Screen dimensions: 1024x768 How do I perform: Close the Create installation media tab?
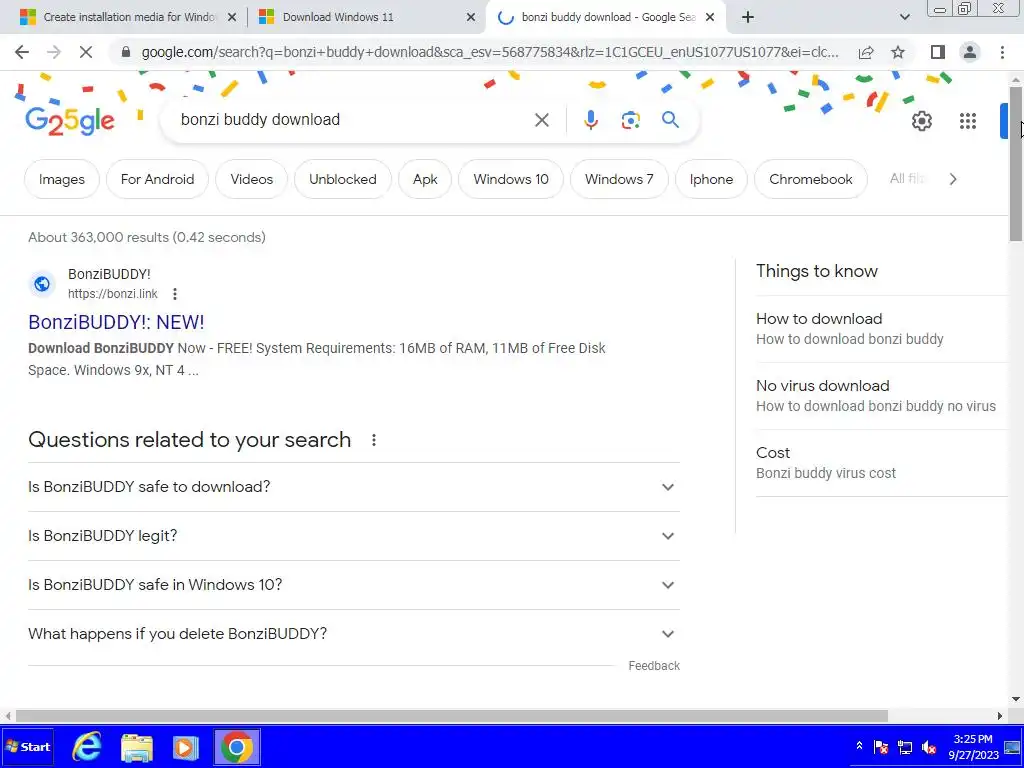pos(232,18)
